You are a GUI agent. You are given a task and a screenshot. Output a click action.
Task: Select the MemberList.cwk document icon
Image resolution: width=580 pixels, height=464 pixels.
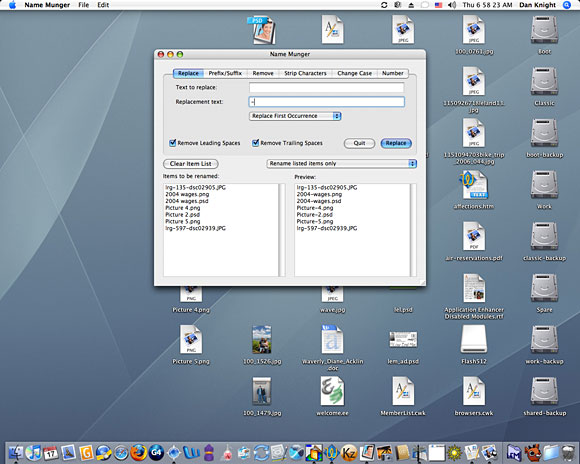[403, 391]
